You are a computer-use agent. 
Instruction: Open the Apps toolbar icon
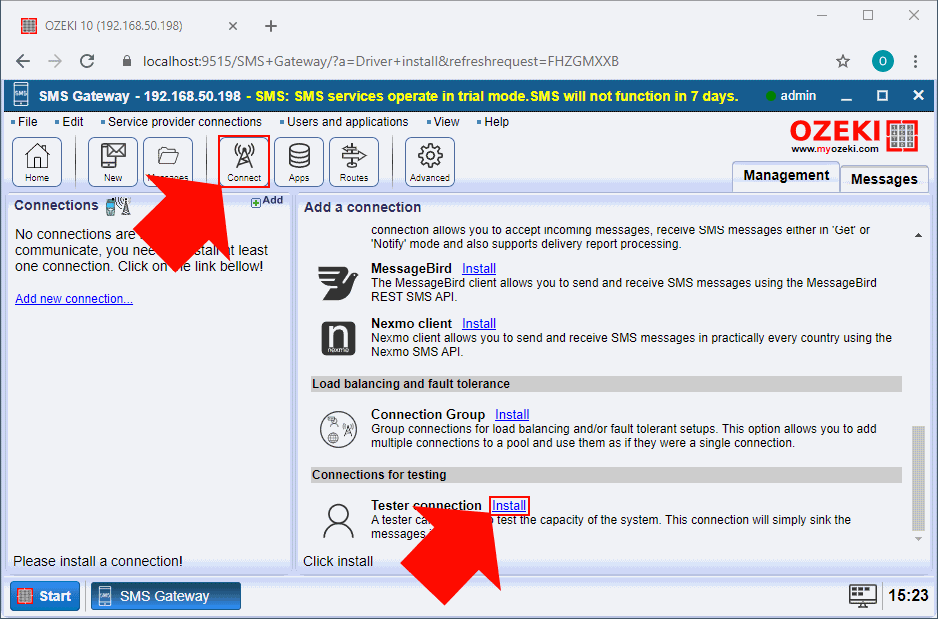click(x=299, y=161)
